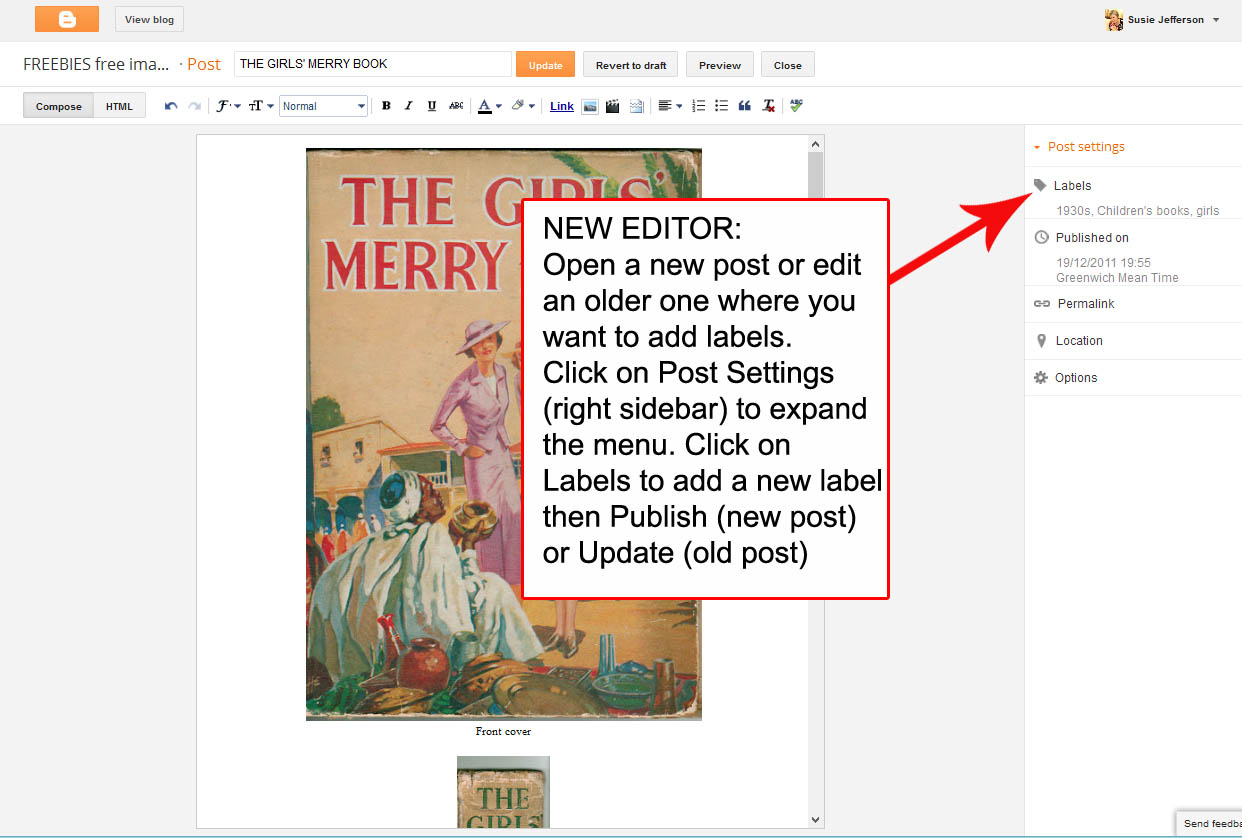Run the spell check
Viewport: 1242px width, 838px height.
pyautogui.click(x=796, y=106)
